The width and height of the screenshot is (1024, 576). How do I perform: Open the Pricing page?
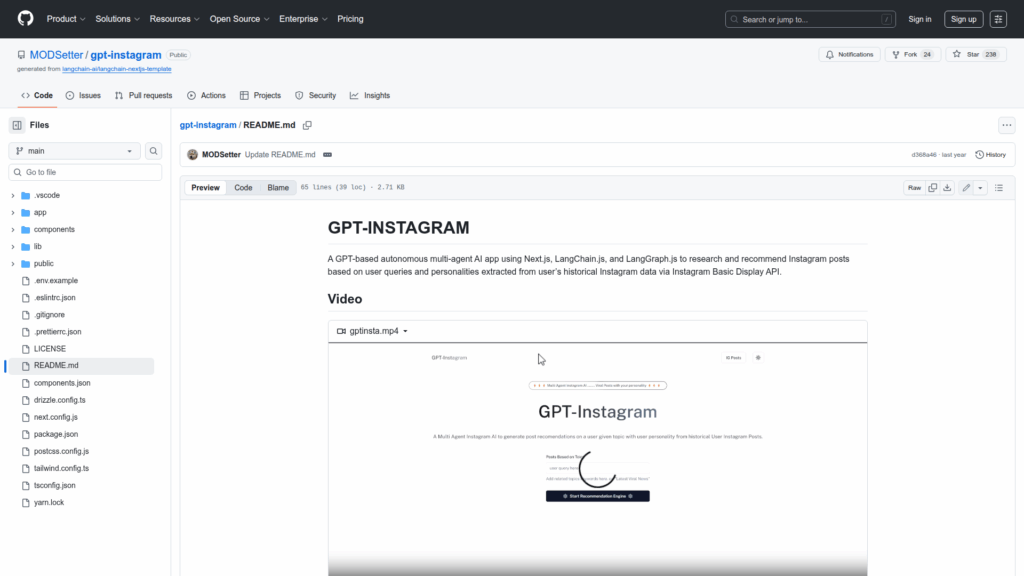pos(350,19)
